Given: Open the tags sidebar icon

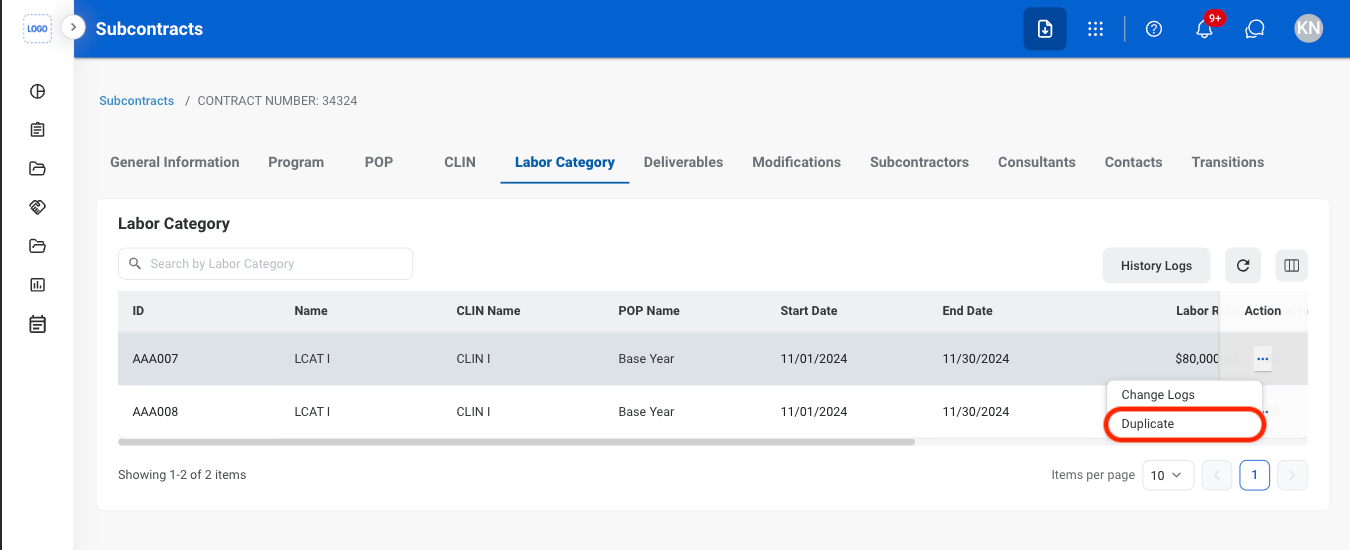Looking at the screenshot, I should [x=38, y=207].
